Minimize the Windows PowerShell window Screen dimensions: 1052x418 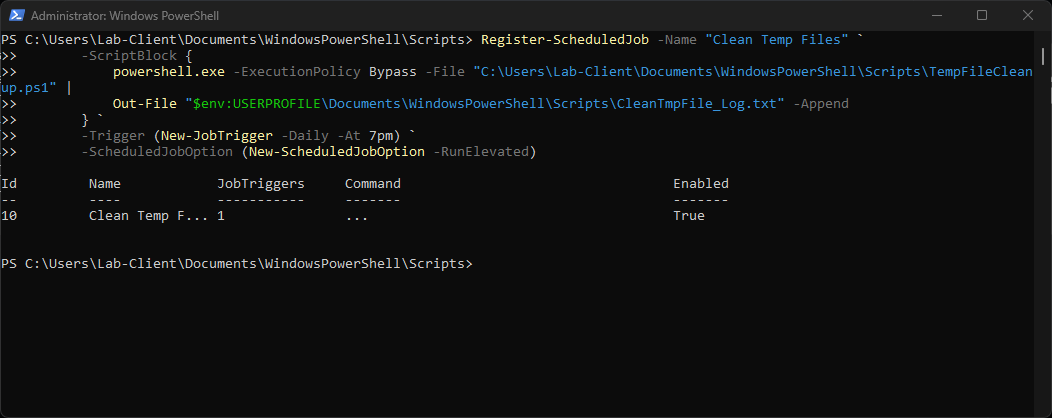936,15
